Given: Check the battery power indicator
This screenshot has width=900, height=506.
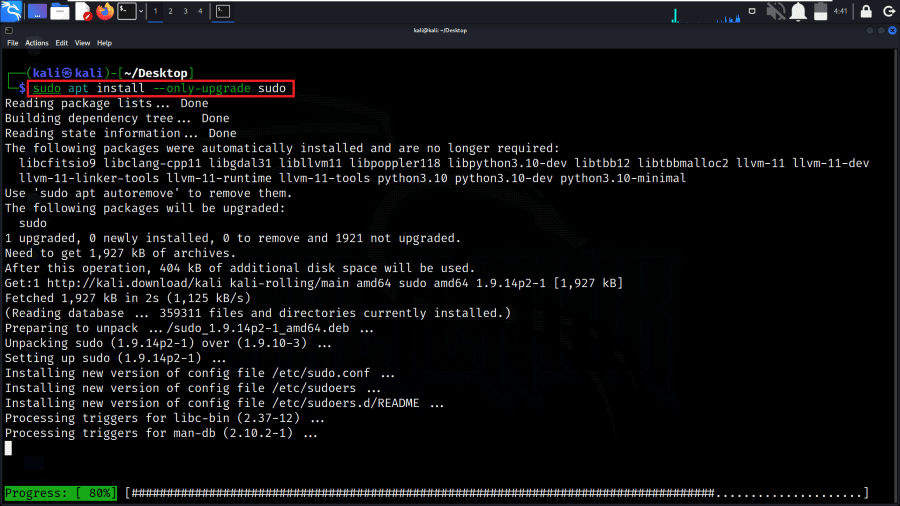Looking at the screenshot, I should (x=821, y=11).
